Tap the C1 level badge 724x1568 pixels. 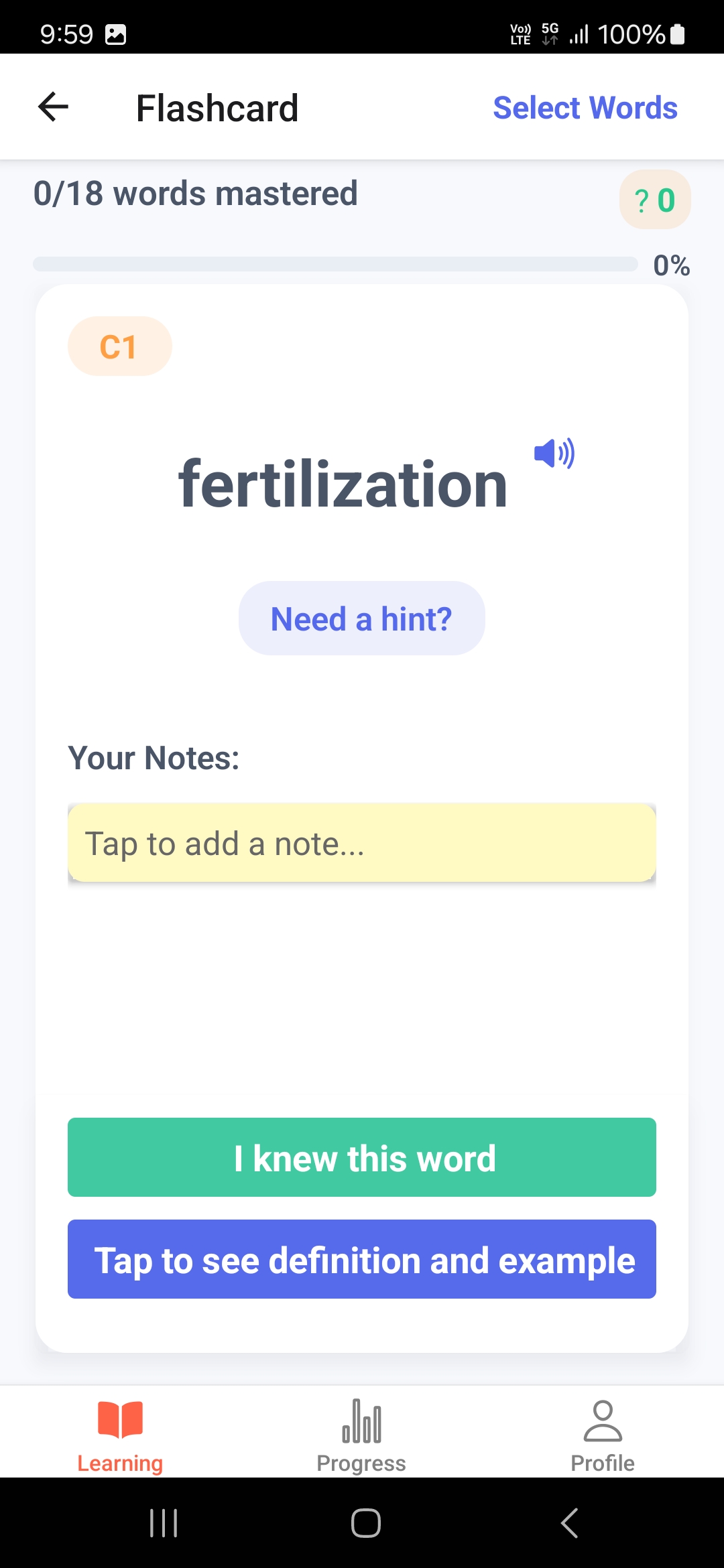[x=120, y=346]
